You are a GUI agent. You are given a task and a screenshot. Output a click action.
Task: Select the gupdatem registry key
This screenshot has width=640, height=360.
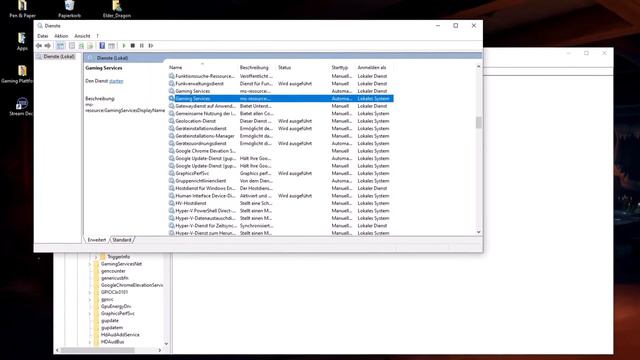click(x=111, y=327)
